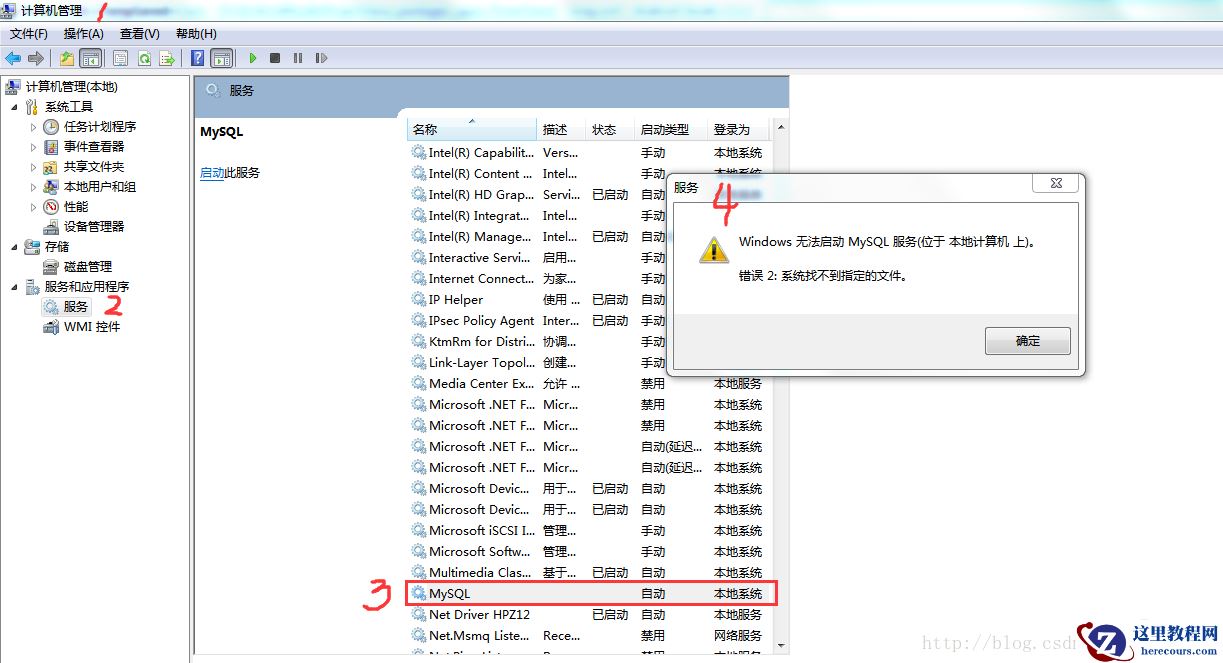Collapse the 系统工具 tree node
The width and height of the screenshot is (1223, 663).
pyautogui.click(x=14, y=107)
